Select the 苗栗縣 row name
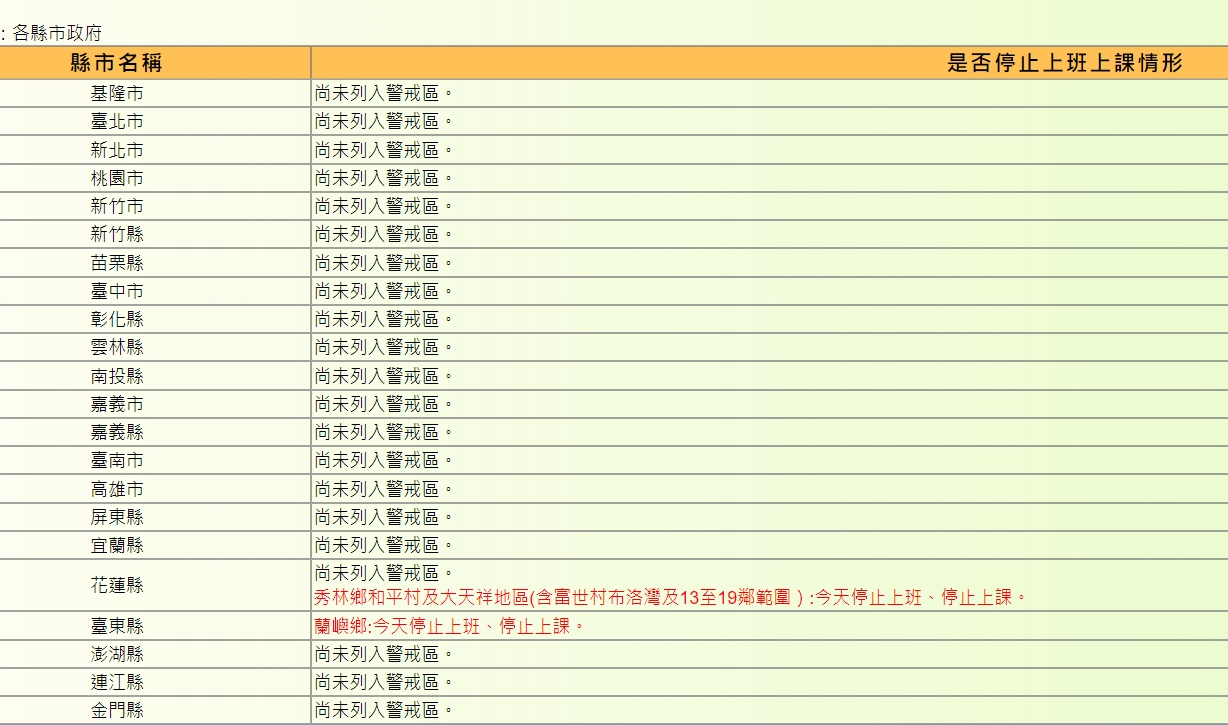The width and height of the screenshot is (1228, 726). point(117,263)
